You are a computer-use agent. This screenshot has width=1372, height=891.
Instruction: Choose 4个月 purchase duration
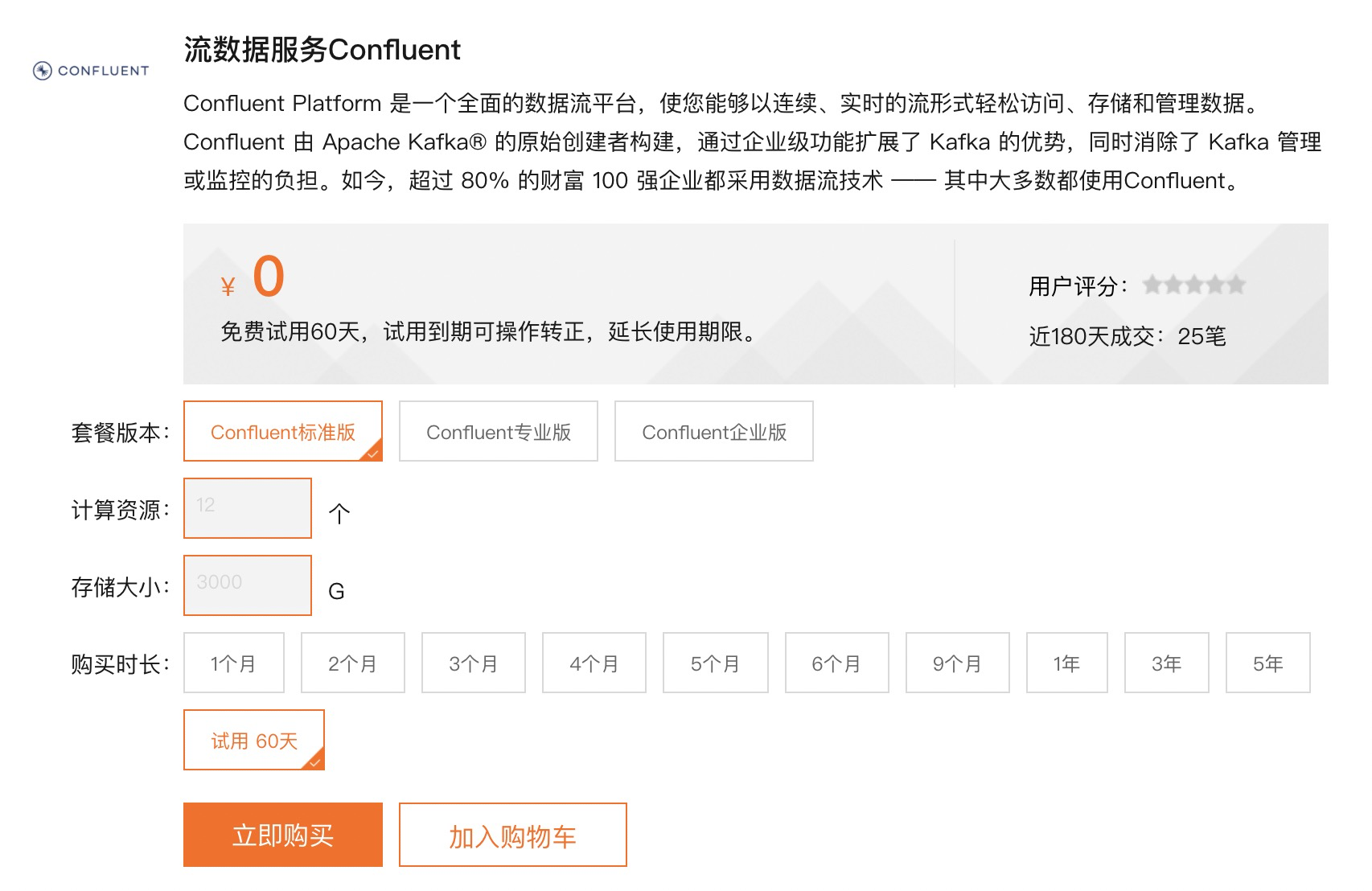click(594, 663)
